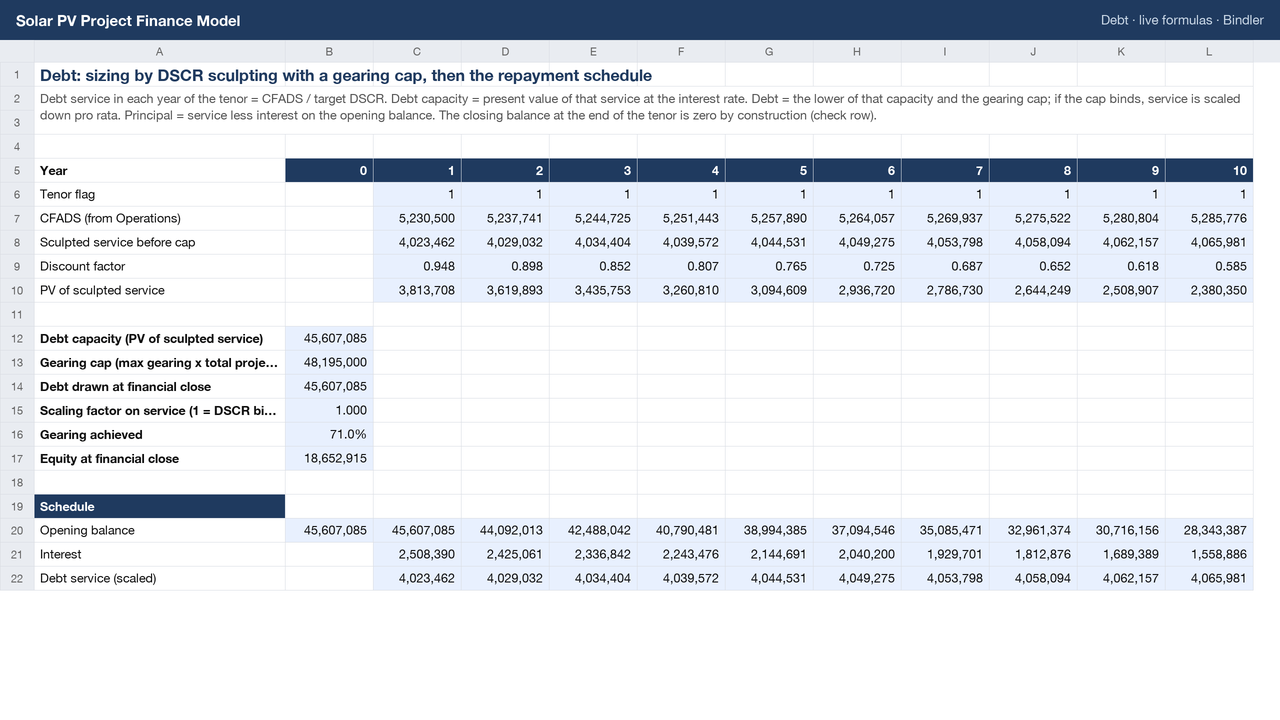Select PV of sculpted service 2,380,350
Image resolution: width=1280 pixels, height=720 pixels.
(1209, 290)
